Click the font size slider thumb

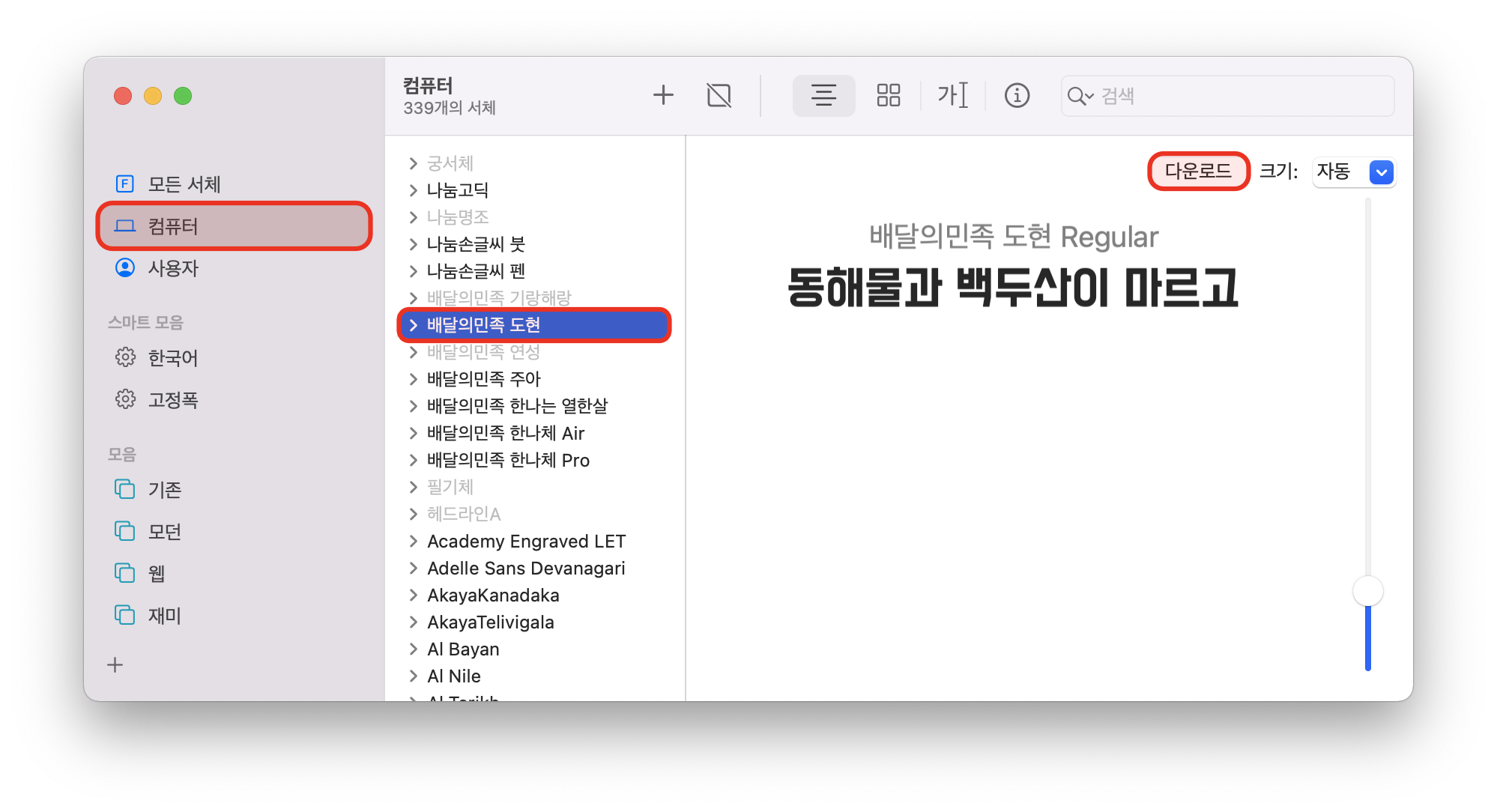coord(1367,591)
